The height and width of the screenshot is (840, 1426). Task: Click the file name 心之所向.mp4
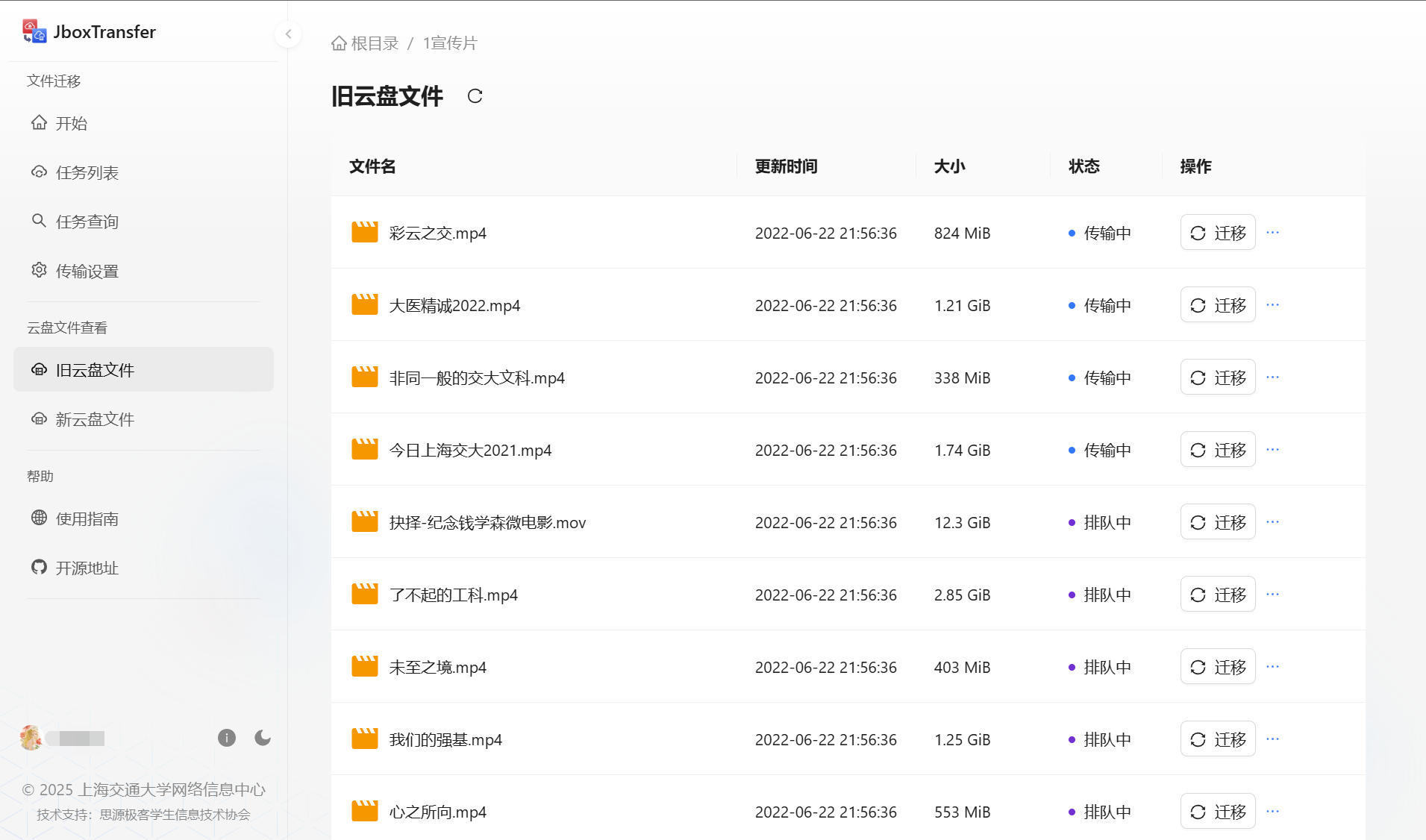pyautogui.click(x=438, y=812)
